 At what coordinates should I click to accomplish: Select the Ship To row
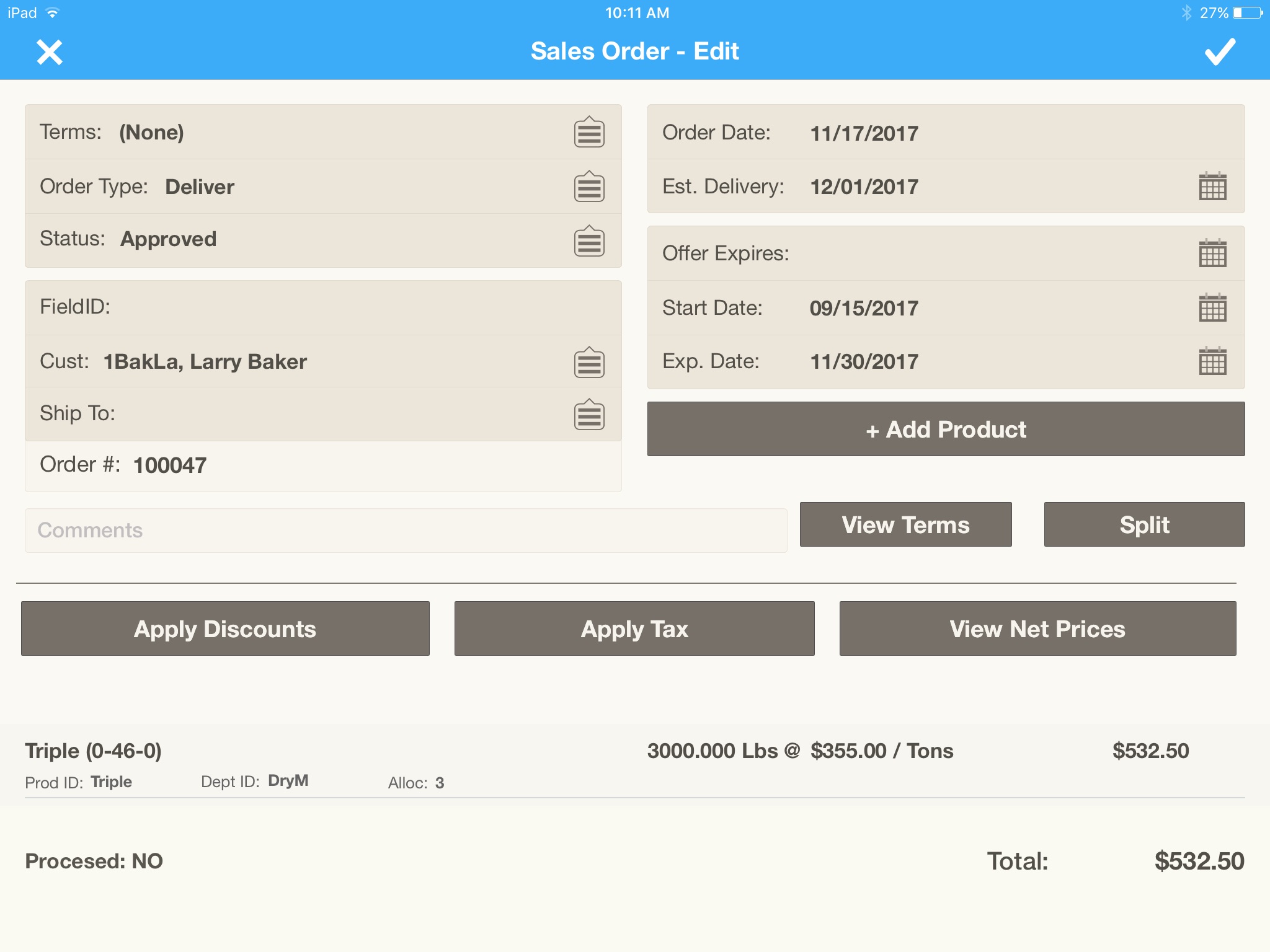click(323, 414)
